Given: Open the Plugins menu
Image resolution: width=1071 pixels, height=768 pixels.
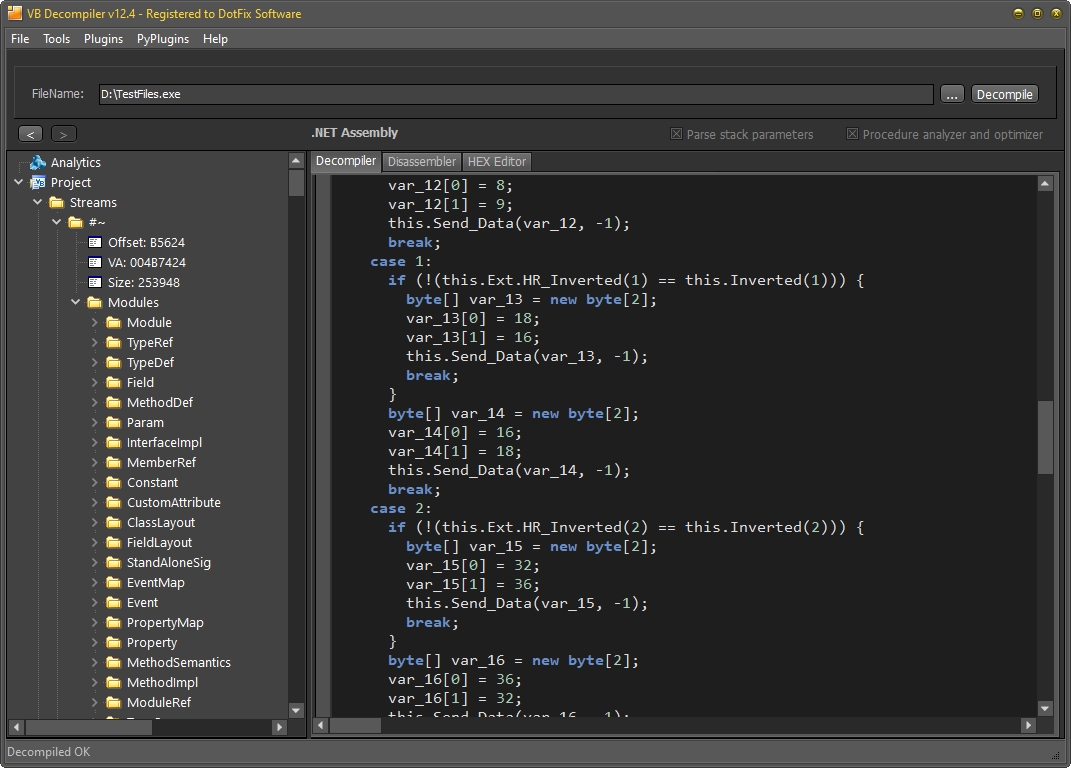Looking at the screenshot, I should [x=103, y=39].
